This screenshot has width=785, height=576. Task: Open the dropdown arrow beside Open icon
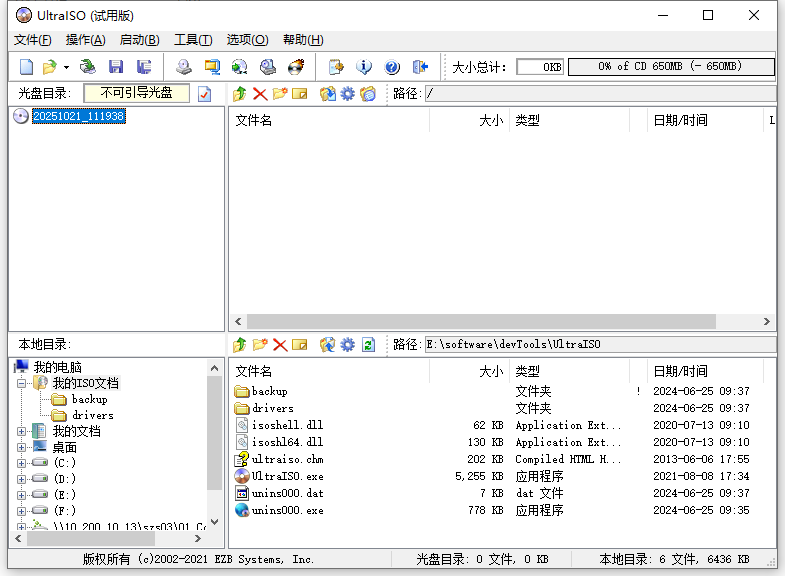(66, 67)
